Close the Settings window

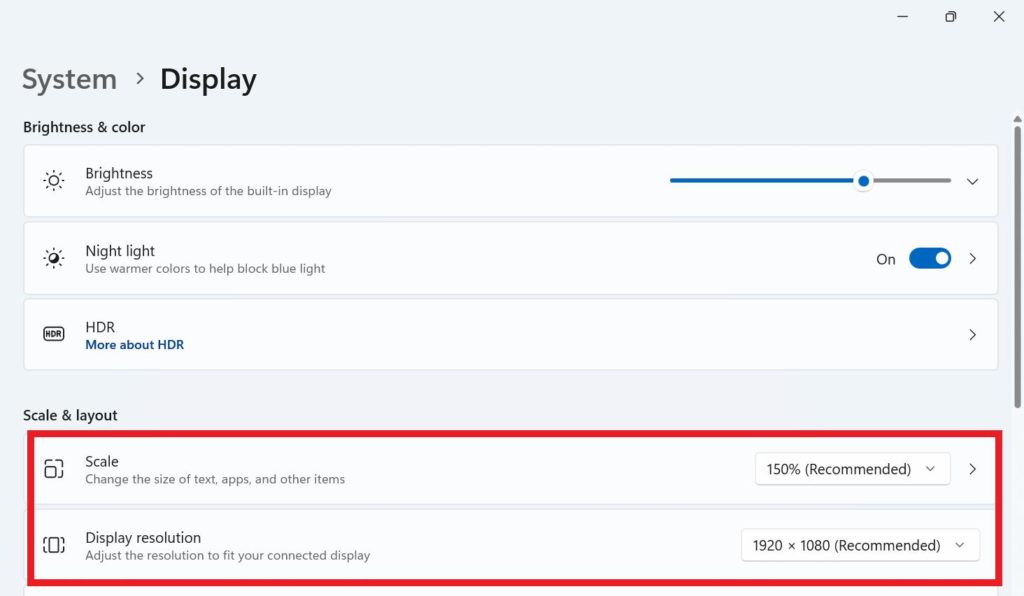tap(999, 16)
